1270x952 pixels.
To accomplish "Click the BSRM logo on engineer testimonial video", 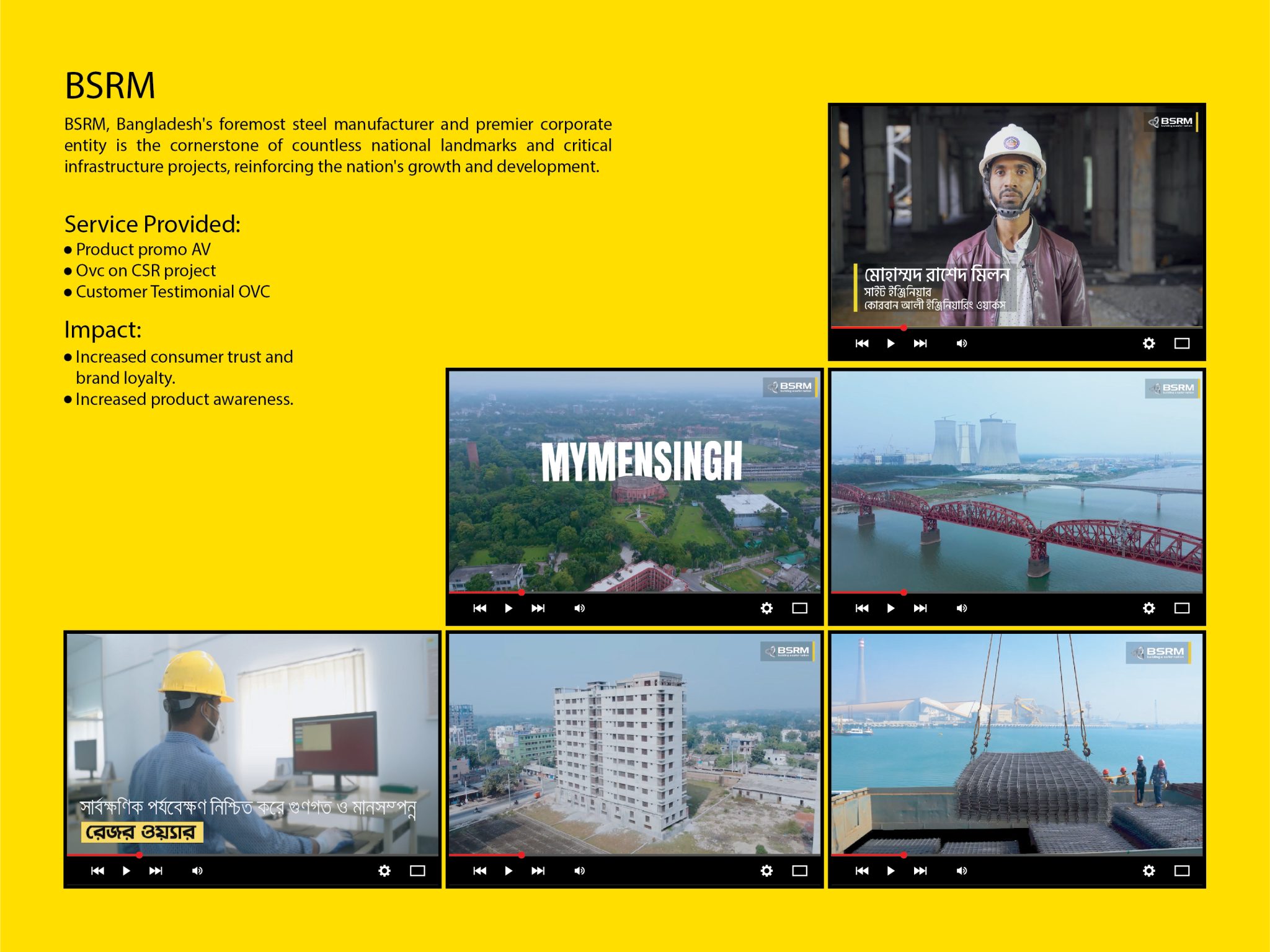I will click(x=1172, y=122).
